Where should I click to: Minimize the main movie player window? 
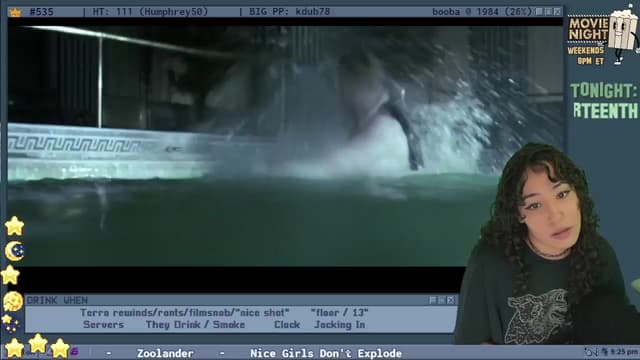[540, 11]
